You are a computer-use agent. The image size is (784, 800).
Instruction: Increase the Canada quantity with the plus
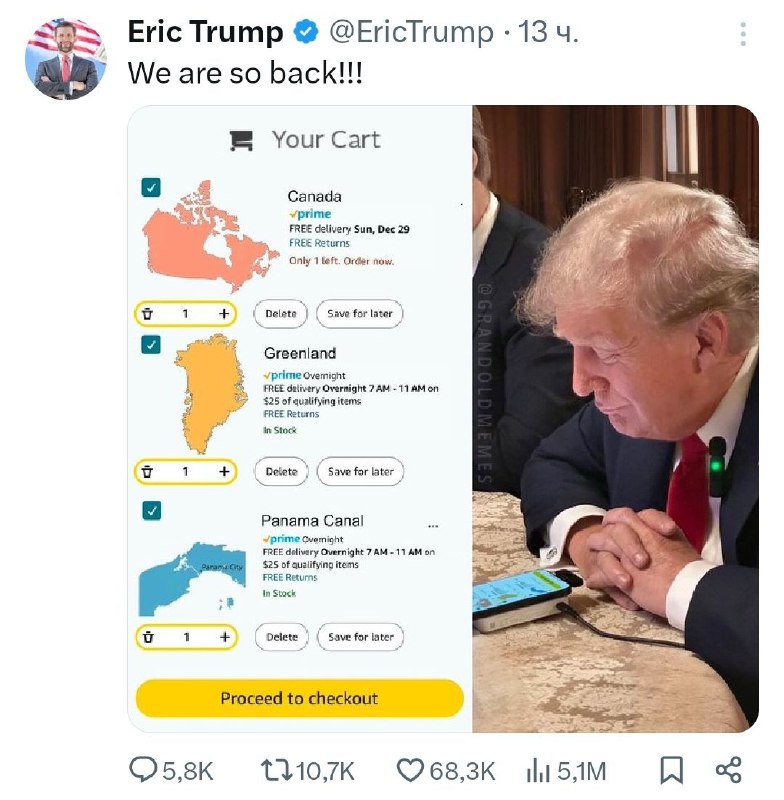coord(224,313)
